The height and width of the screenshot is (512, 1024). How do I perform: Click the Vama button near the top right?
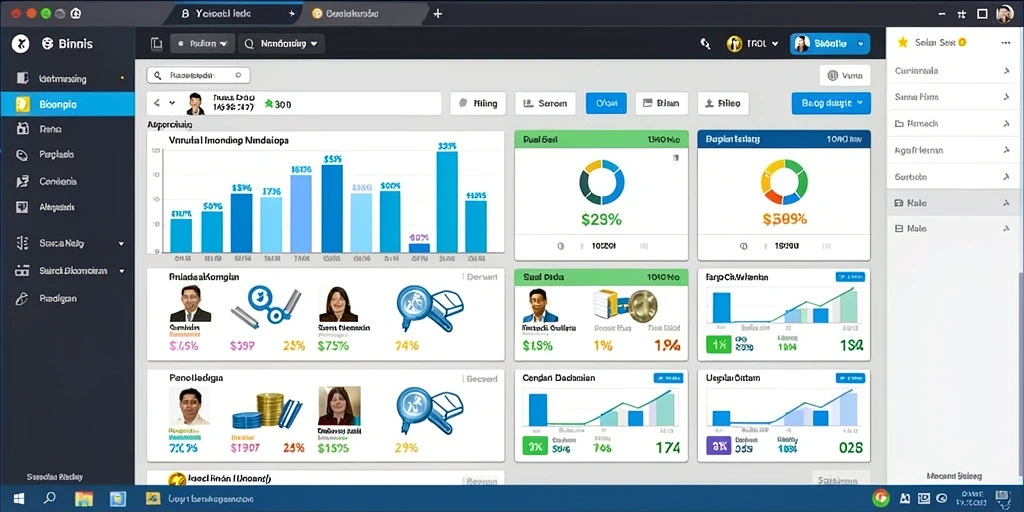pos(845,76)
